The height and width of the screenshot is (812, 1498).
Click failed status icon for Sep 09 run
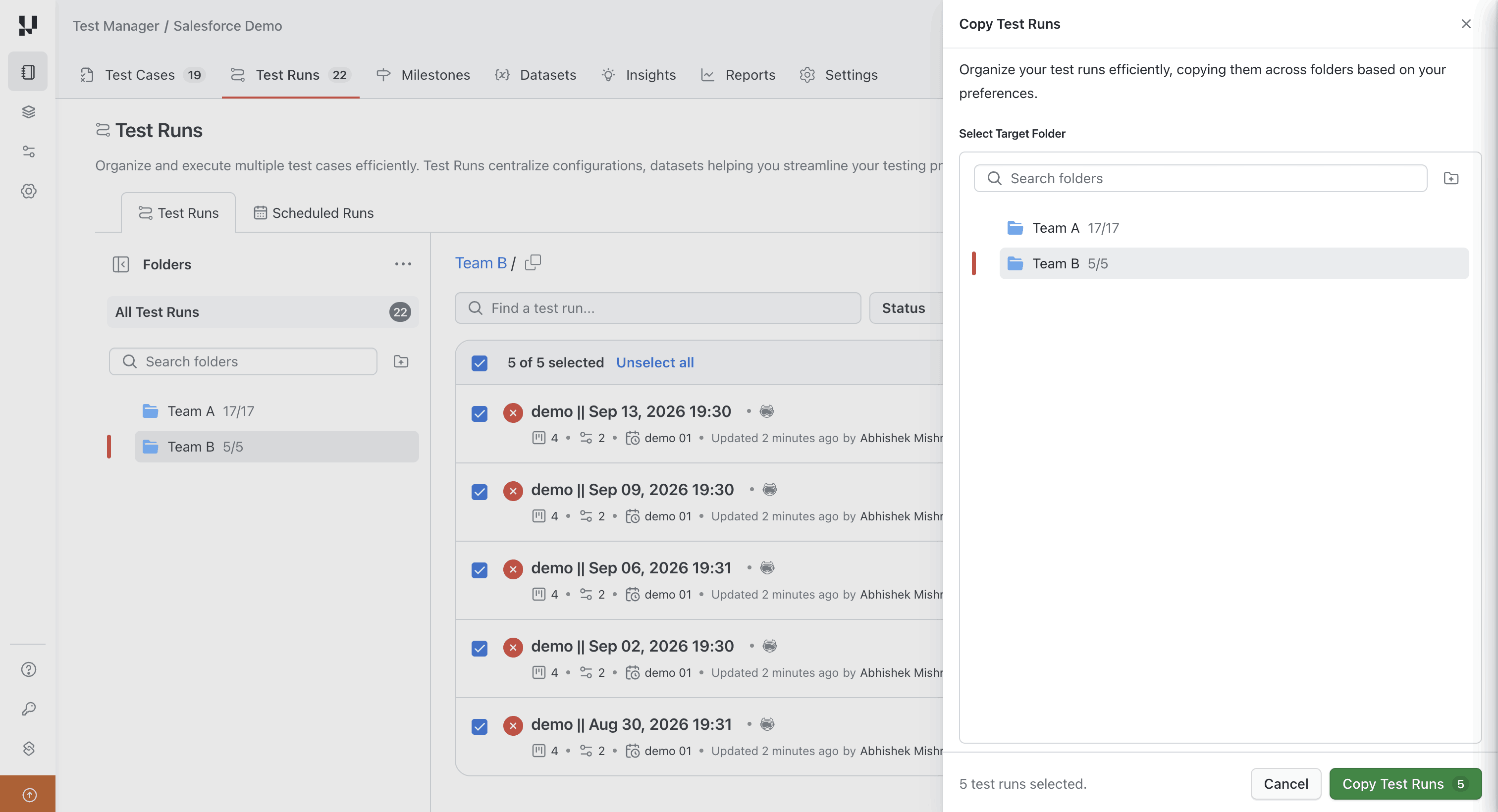coord(513,491)
